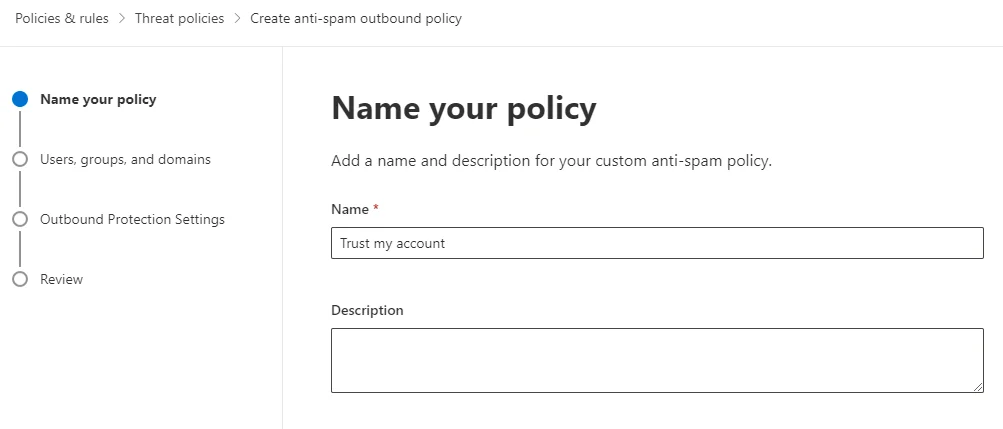This screenshot has width=1003, height=429.
Task: Click inside the empty Description text area
Action: [657, 360]
